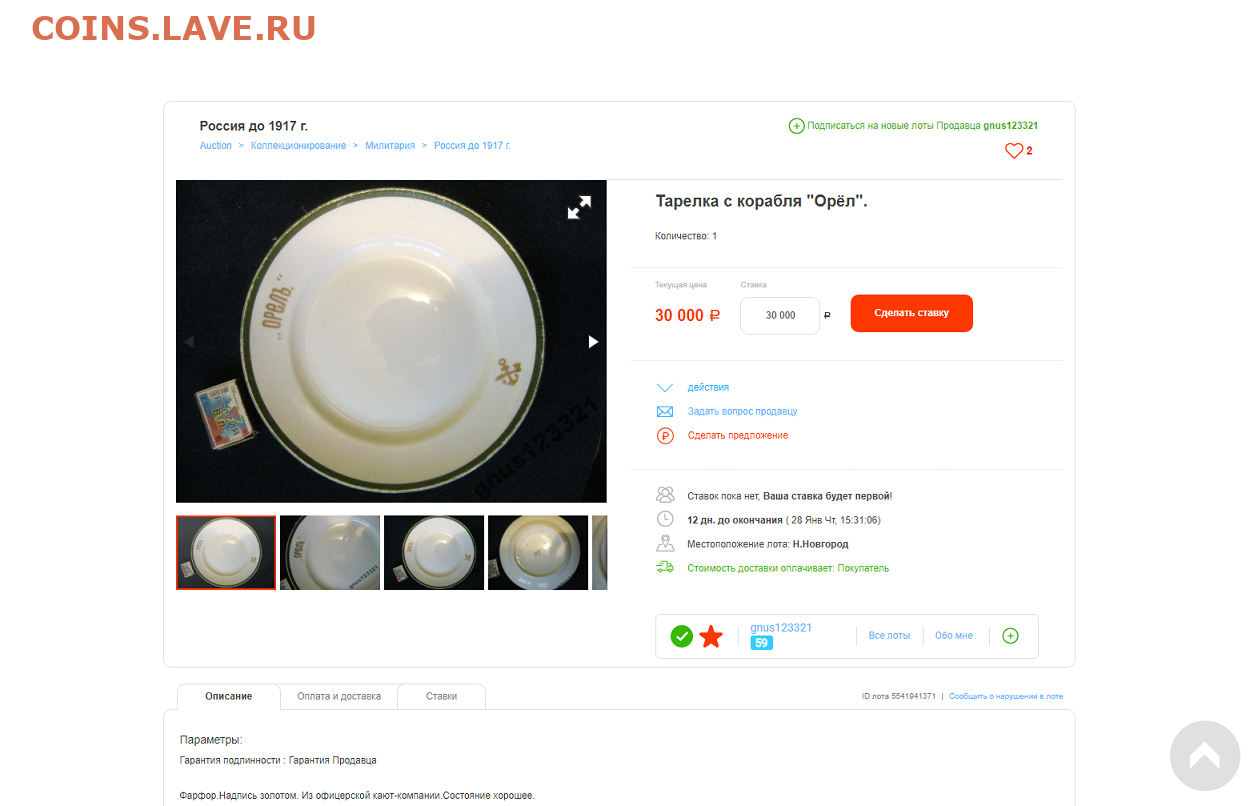The image size is (1254, 806).
Task: Click the envelope icon to ask seller
Action: click(665, 411)
